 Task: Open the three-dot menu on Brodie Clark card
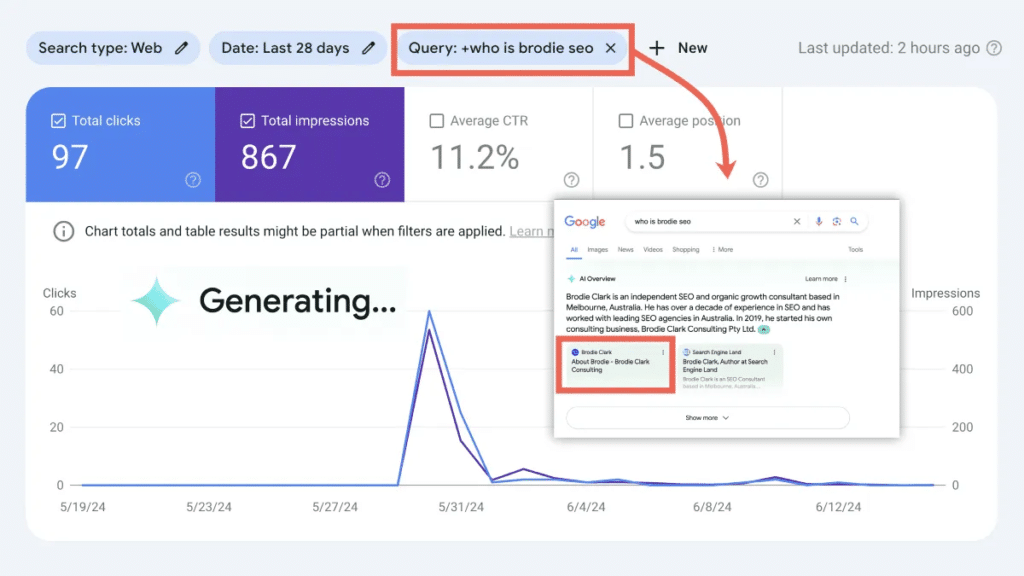[x=663, y=352]
